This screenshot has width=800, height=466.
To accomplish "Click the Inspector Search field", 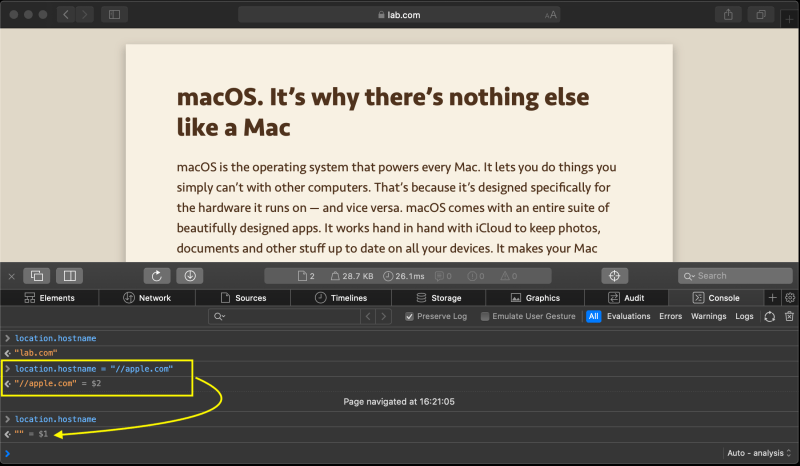I will click(x=735, y=276).
